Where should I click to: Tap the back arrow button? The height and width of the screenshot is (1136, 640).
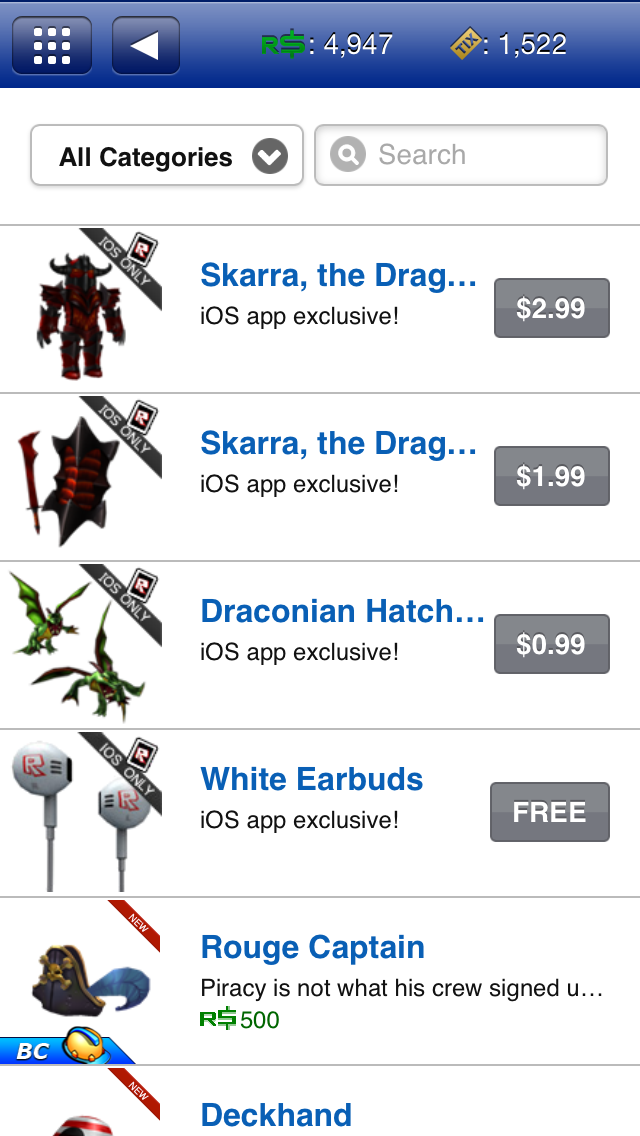[x=146, y=45]
